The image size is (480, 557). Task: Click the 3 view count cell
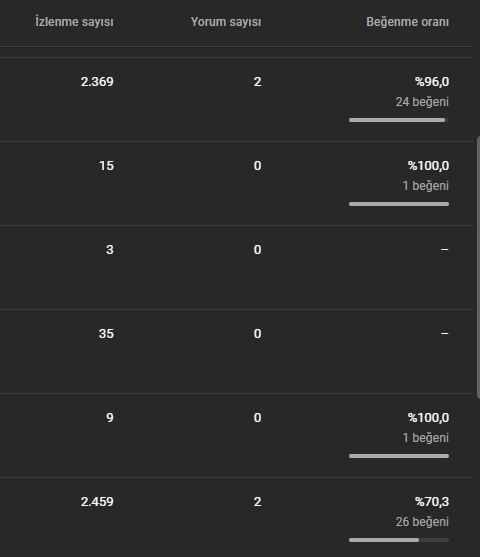110,250
